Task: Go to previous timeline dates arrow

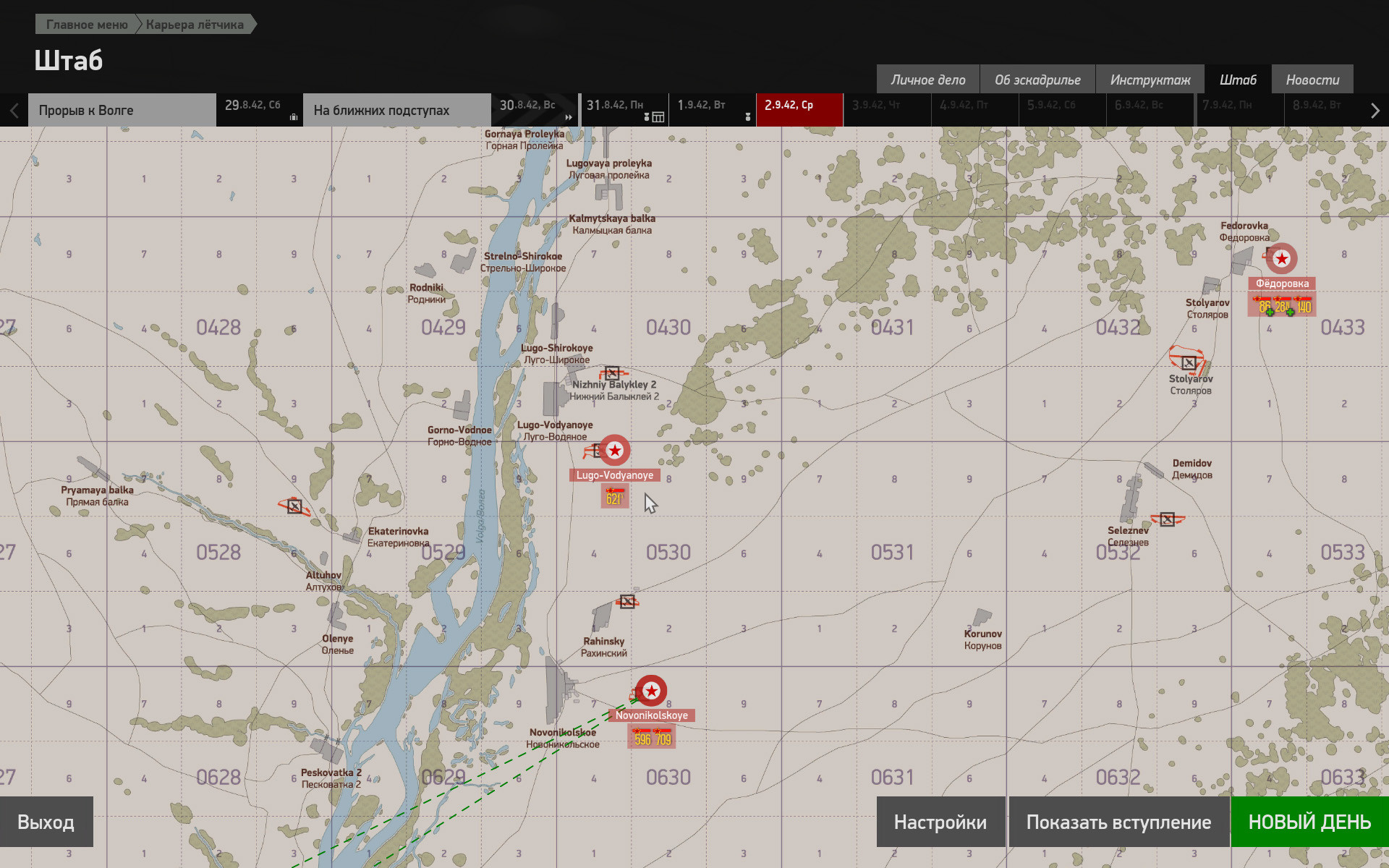Action: (x=14, y=111)
